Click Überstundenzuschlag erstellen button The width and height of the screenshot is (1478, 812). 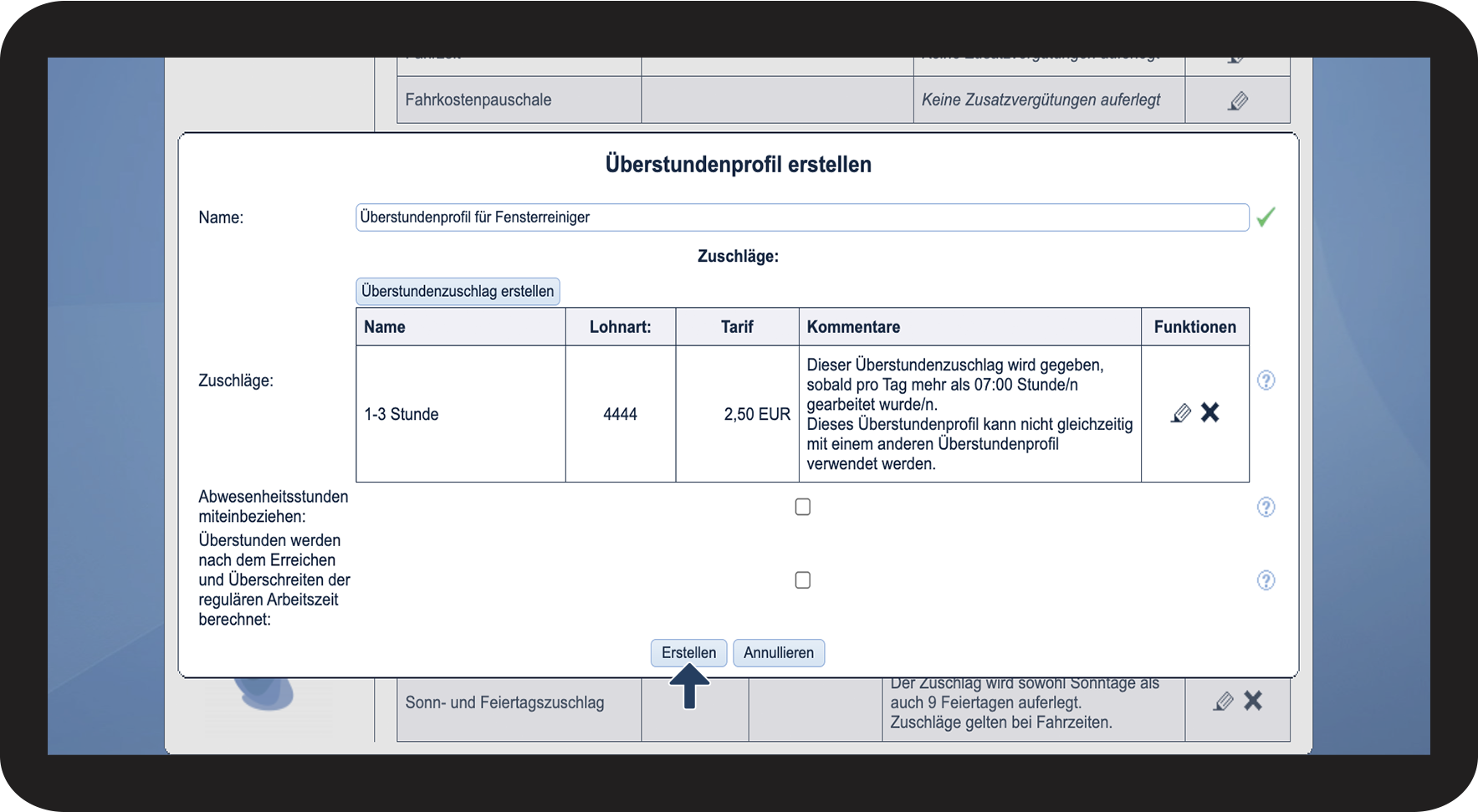coord(458,292)
